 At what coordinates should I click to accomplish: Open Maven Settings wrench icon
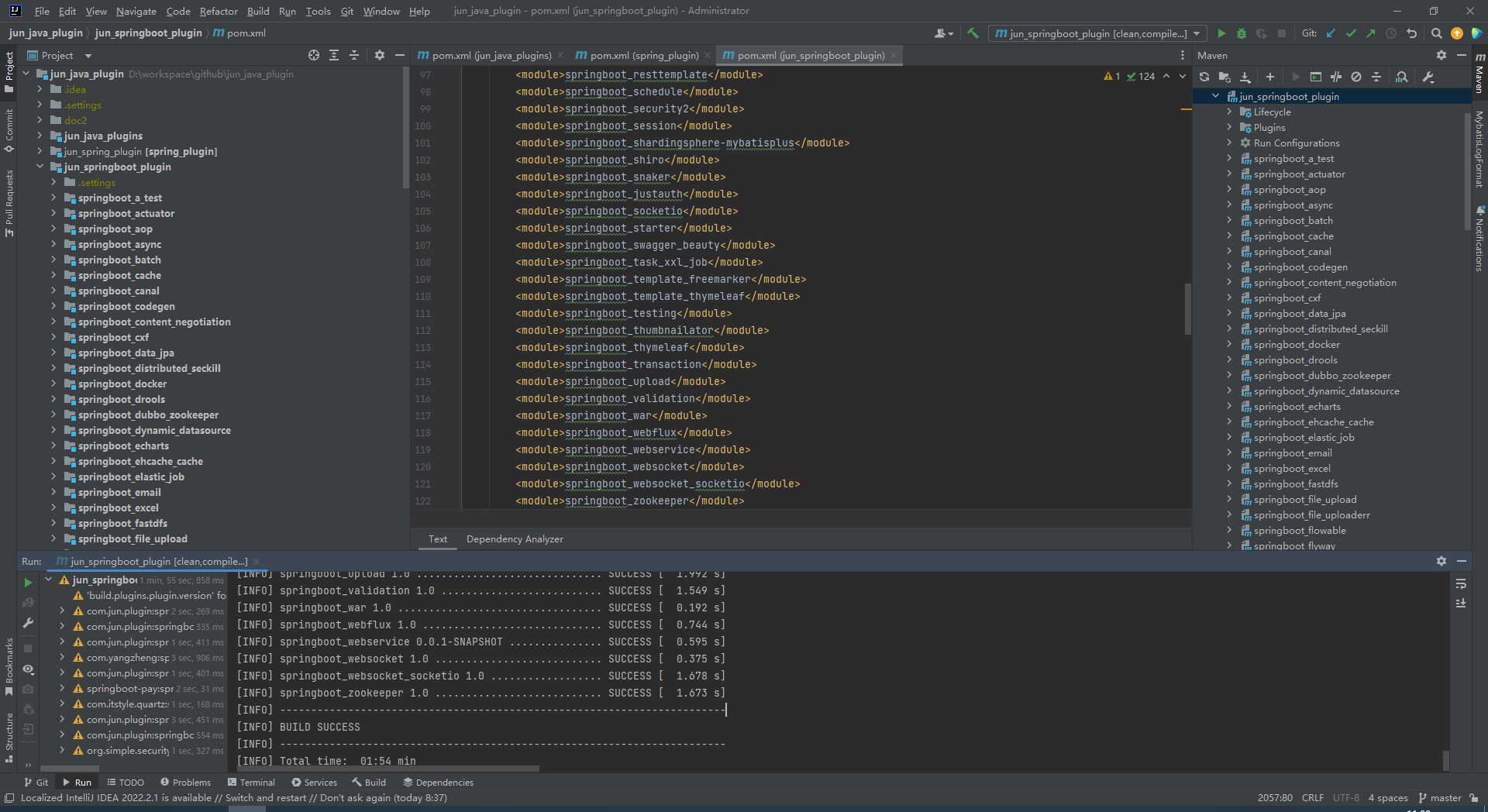pos(1428,77)
